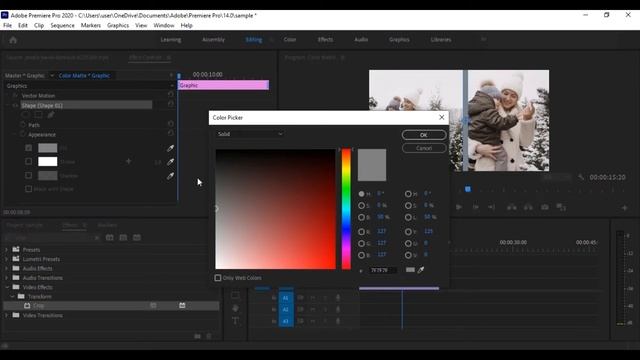Screen dimensions: 640x360
Task: Select the Type tool in tools panel
Action: [x=236, y=320]
